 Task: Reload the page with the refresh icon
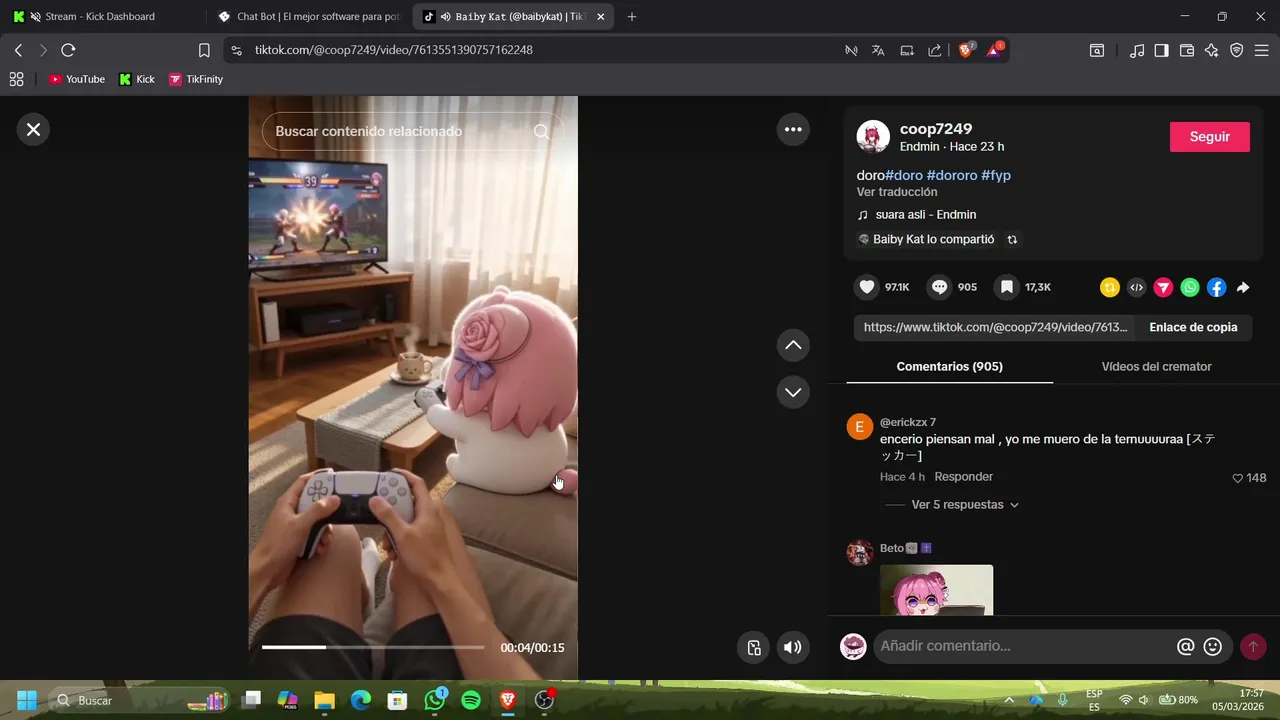(x=68, y=50)
